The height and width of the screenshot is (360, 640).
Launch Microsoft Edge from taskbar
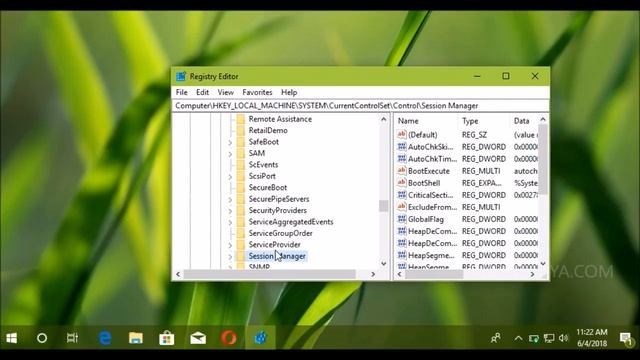coord(105,338)
